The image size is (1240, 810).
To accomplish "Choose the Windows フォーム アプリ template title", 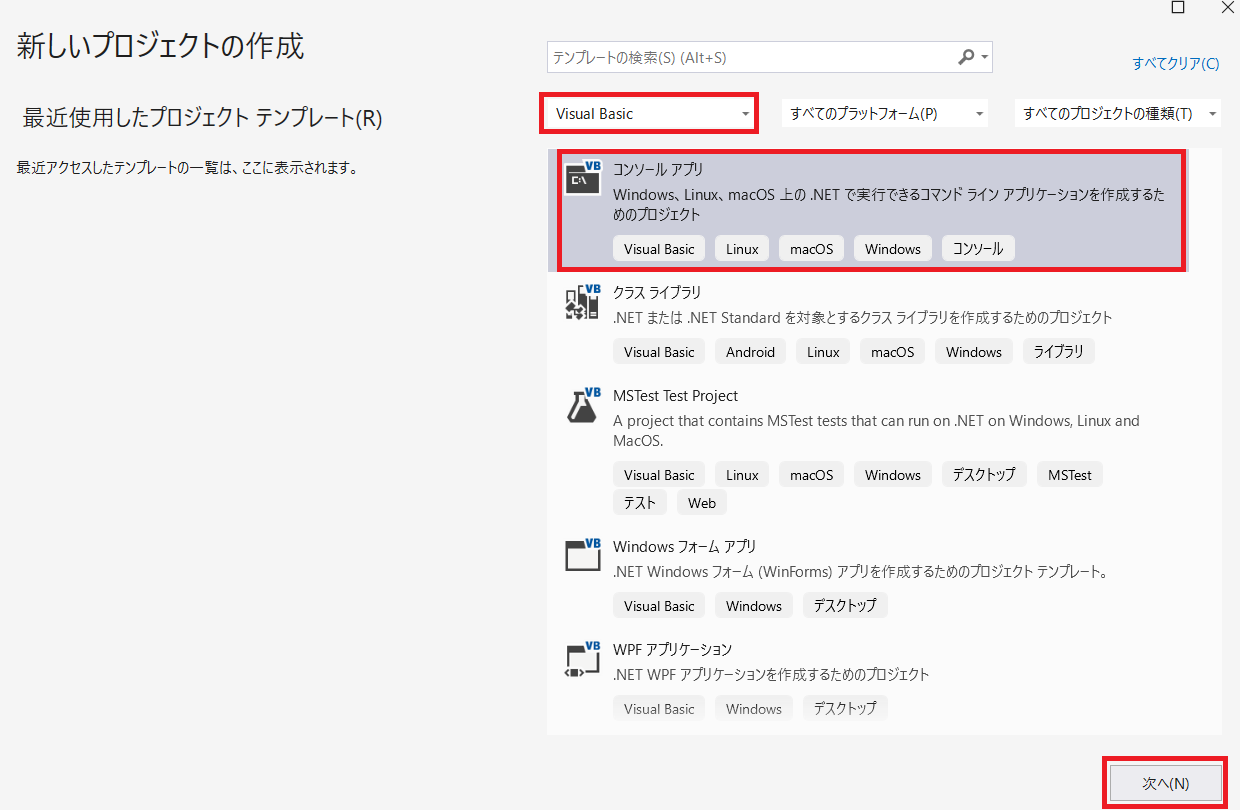I will (684, 547).
